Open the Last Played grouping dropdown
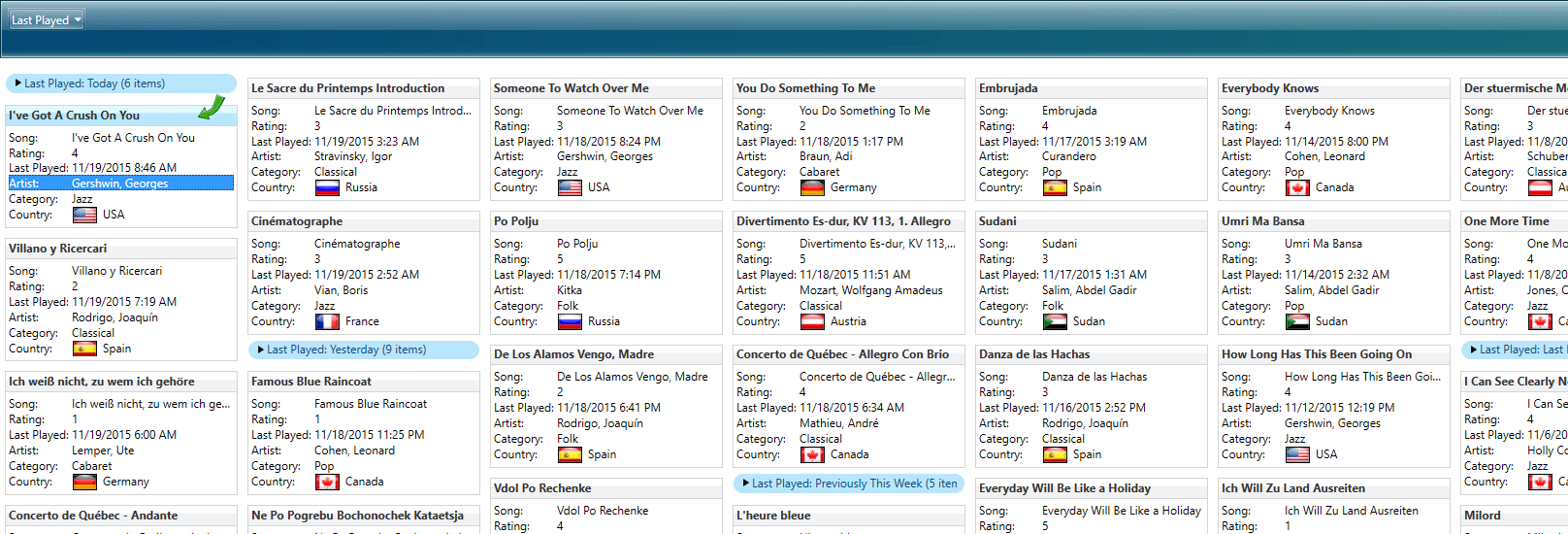Viewport: 1568px width, 534px height. [47, 19]
